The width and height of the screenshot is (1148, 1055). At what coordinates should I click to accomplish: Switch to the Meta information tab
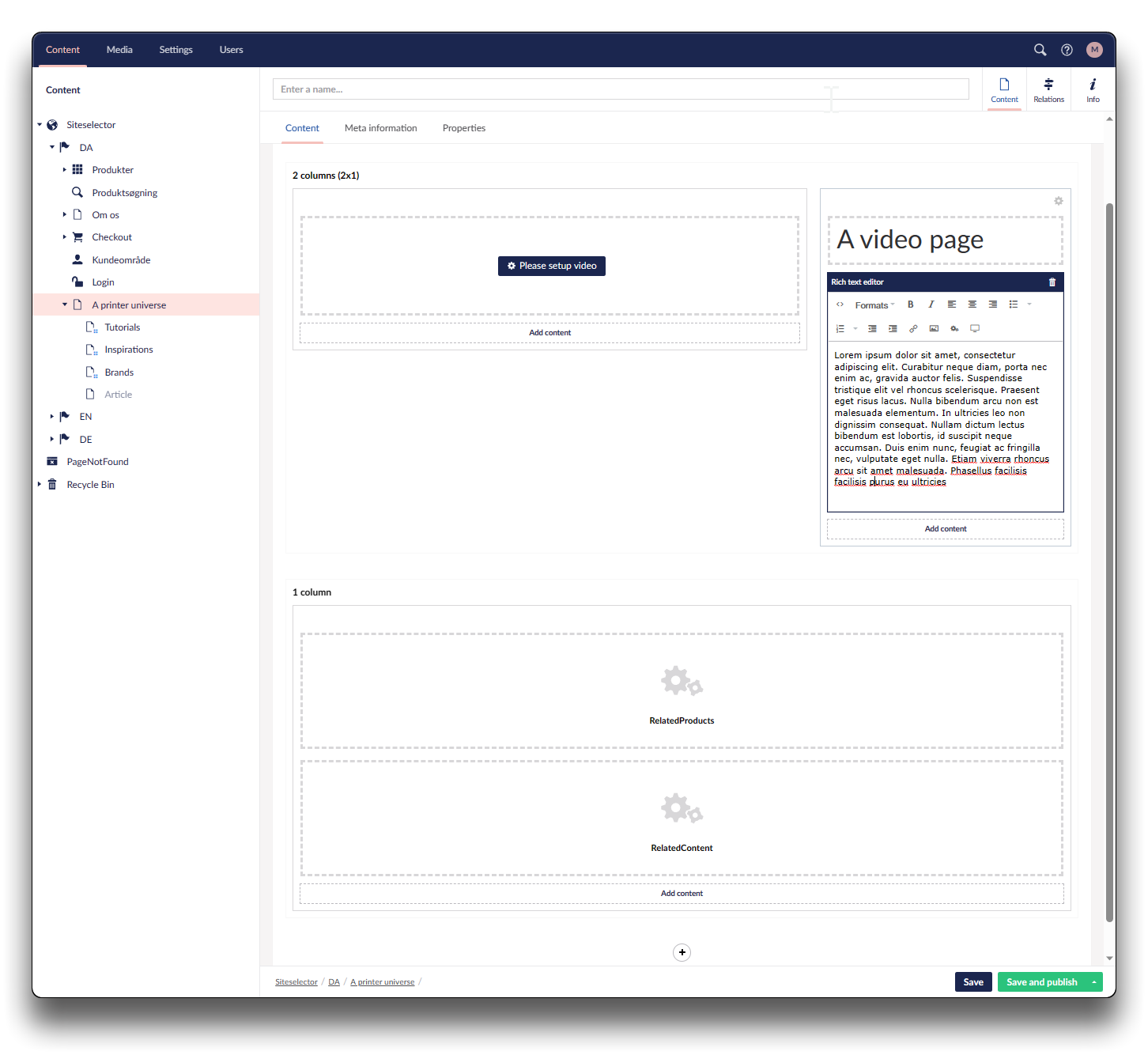point(380,128)
